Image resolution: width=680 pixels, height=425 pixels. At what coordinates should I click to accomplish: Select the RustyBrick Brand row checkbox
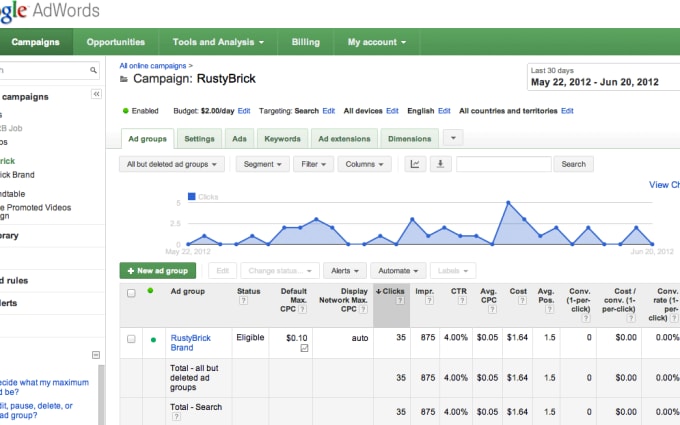pyautogui.click(x=131, y=339)
